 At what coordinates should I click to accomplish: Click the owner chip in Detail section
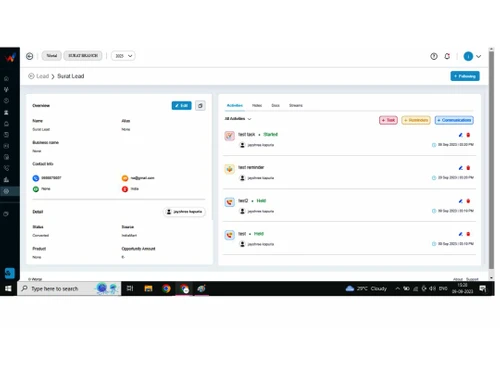[184, 212]
